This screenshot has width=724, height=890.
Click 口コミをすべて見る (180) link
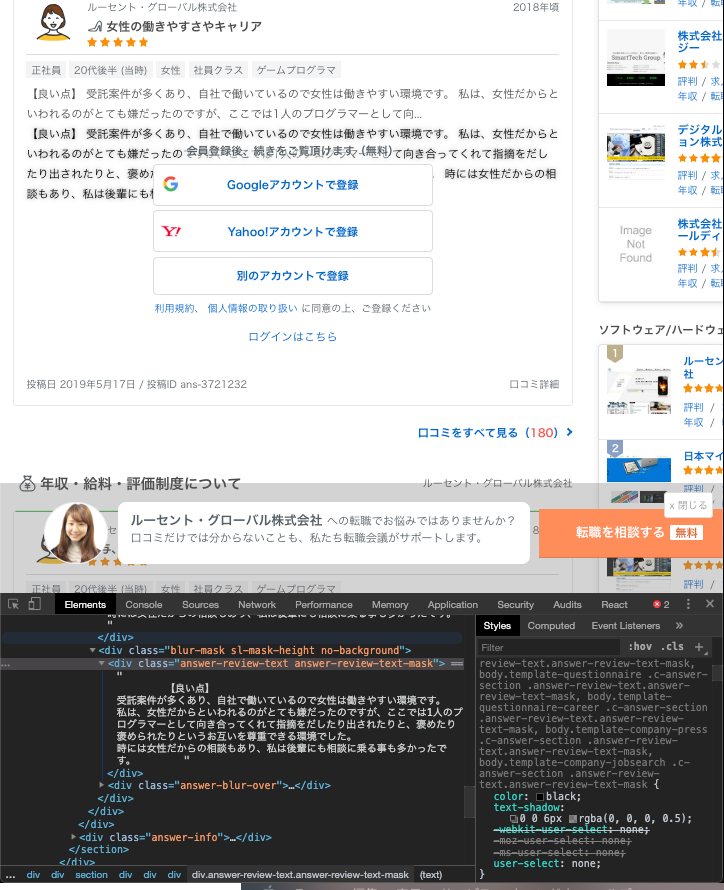(x=495, y=433)
